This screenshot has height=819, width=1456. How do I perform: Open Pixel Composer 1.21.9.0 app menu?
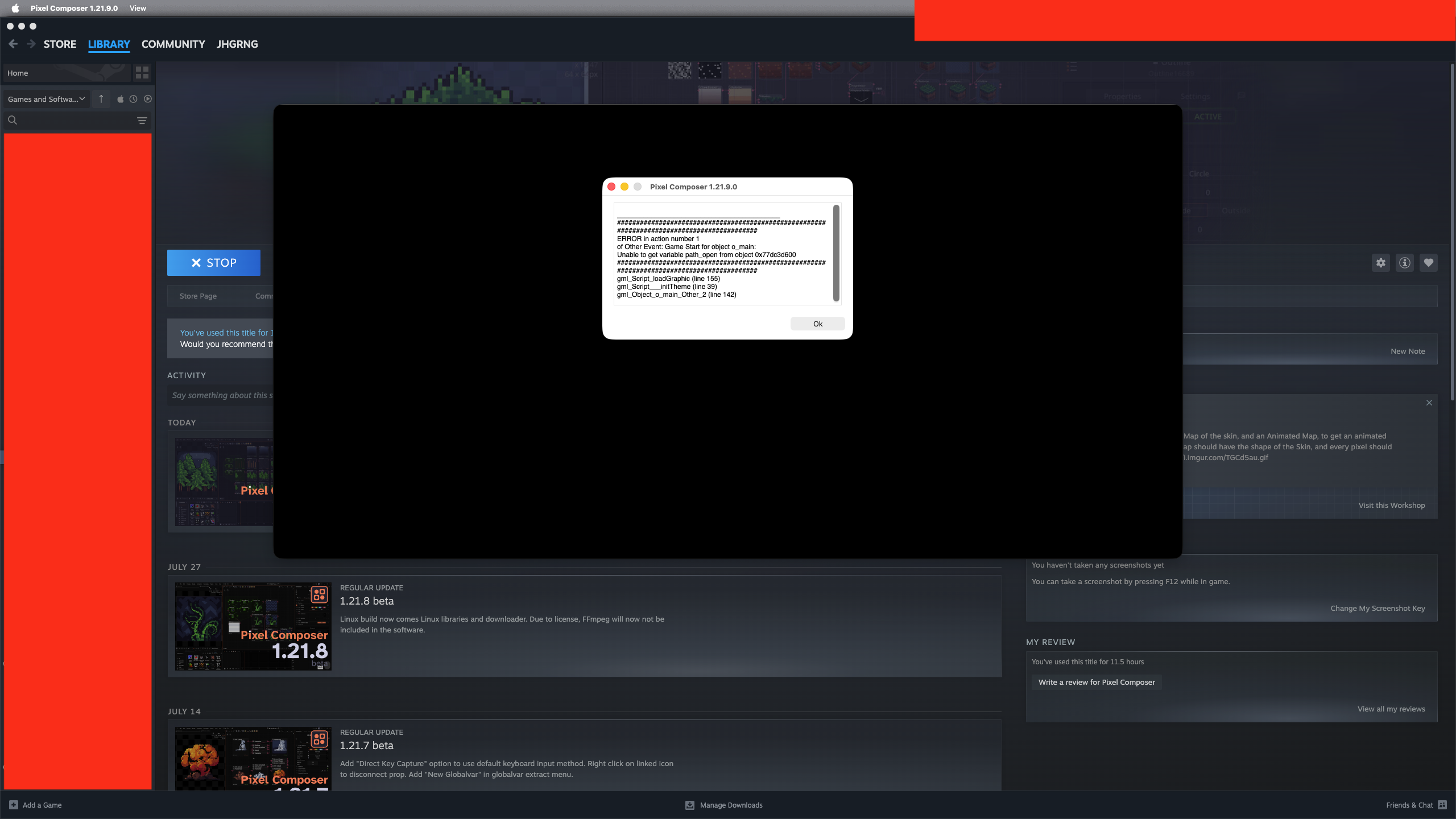(74, 8)
